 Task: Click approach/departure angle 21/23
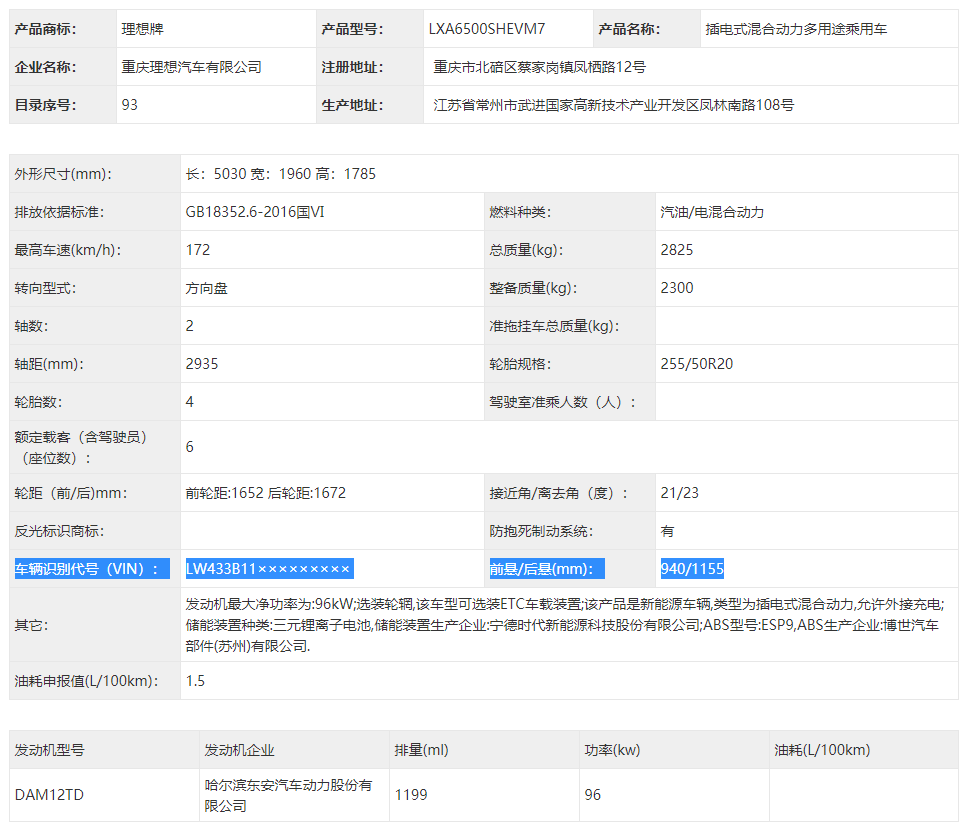pos(680,493)
